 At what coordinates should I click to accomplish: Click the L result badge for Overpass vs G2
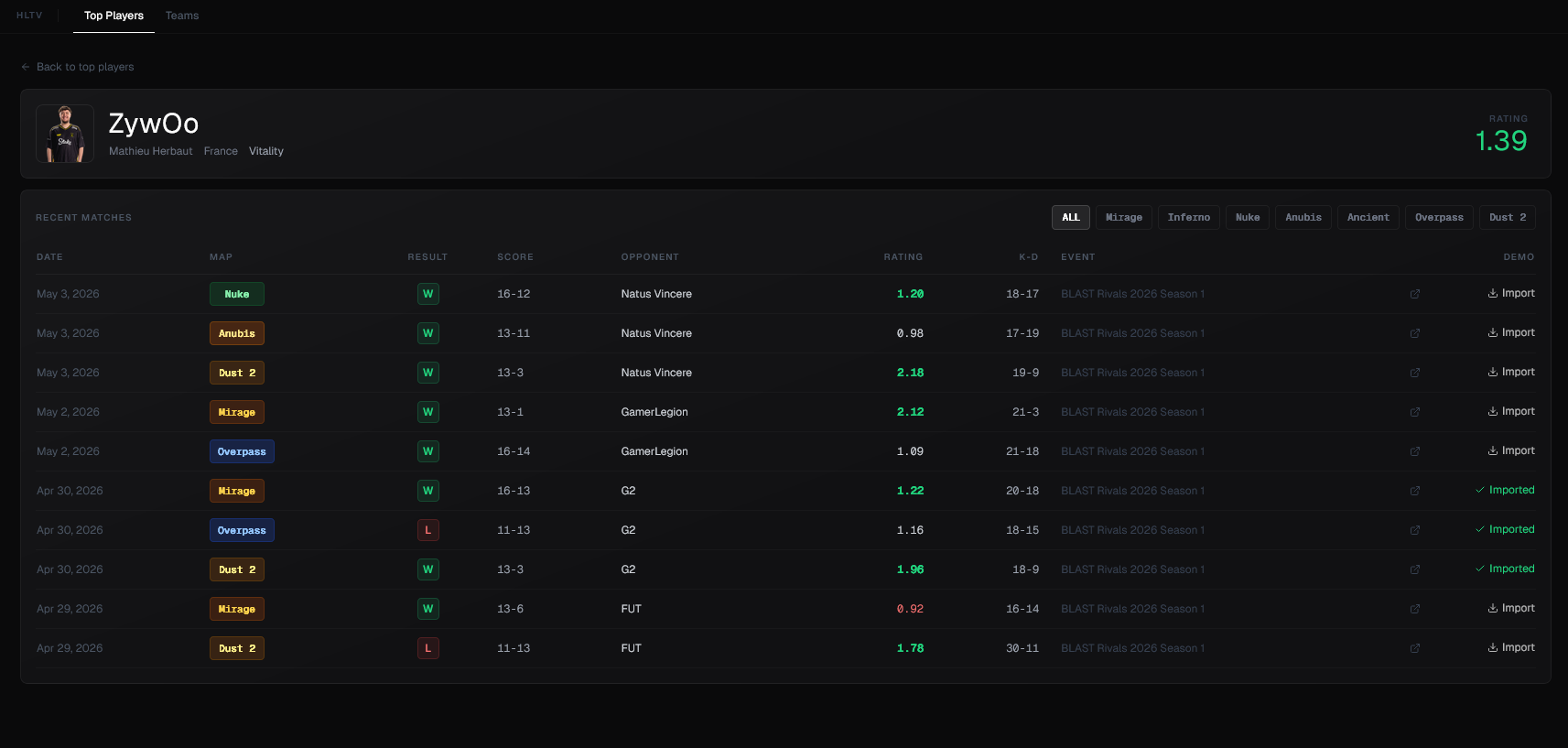427,530
